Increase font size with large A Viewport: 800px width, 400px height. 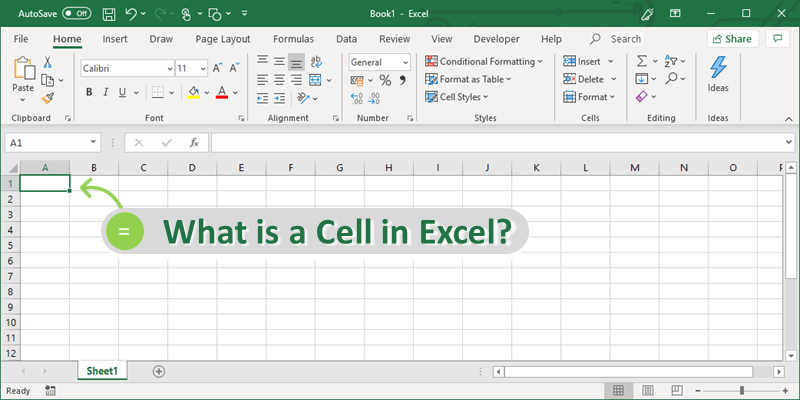point(217,68)
